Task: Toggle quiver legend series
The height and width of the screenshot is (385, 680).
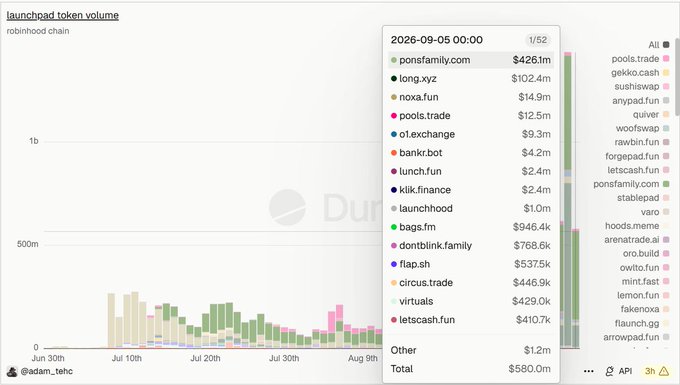Action: (x=651, y=114)
